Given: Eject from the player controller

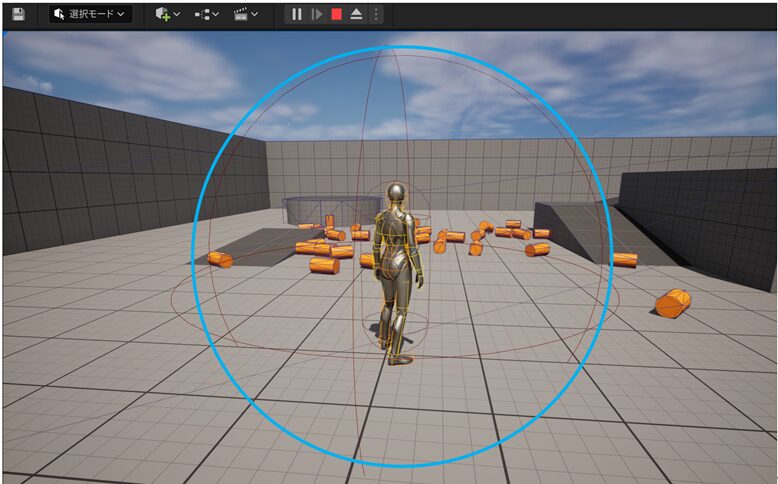Looking at the screenshot, I should [x=356, y=14].
